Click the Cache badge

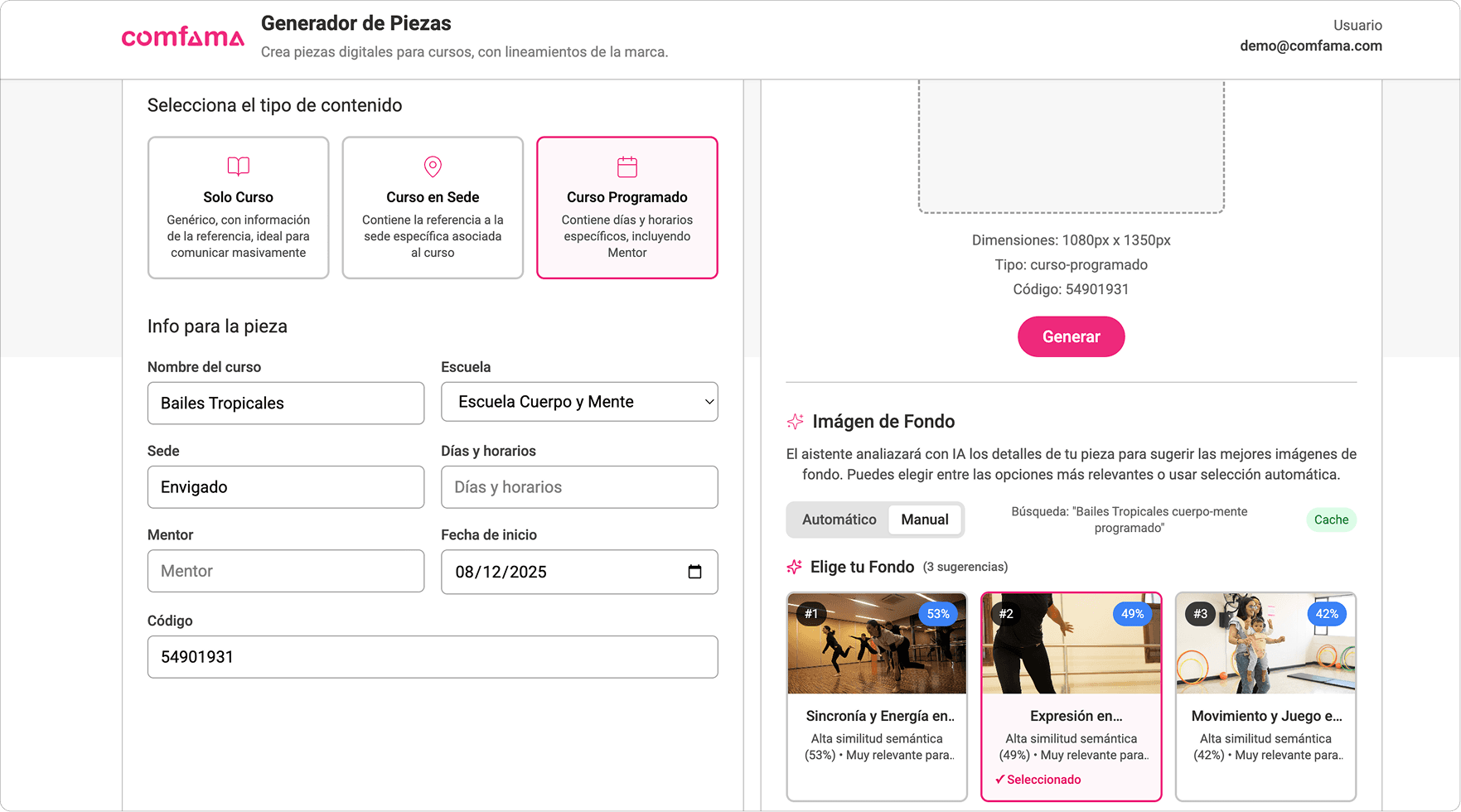pos(1331,520)
